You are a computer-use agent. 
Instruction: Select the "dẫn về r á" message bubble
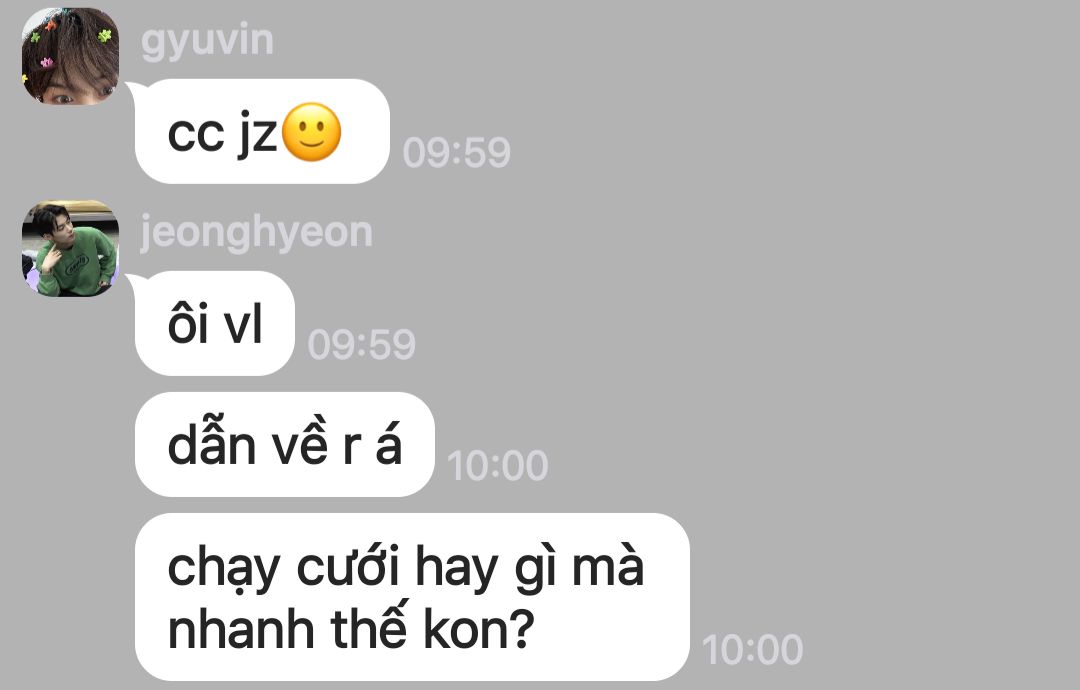(x=284, y=445)
